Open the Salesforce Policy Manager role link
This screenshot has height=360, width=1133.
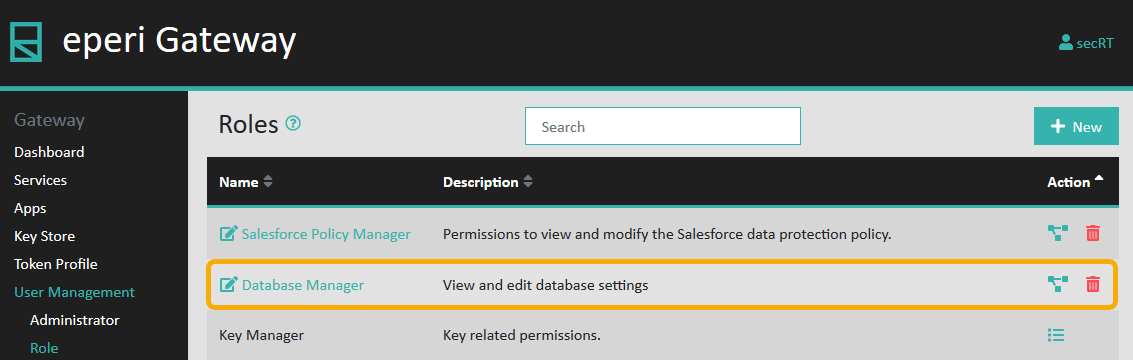tap(326, 234)
